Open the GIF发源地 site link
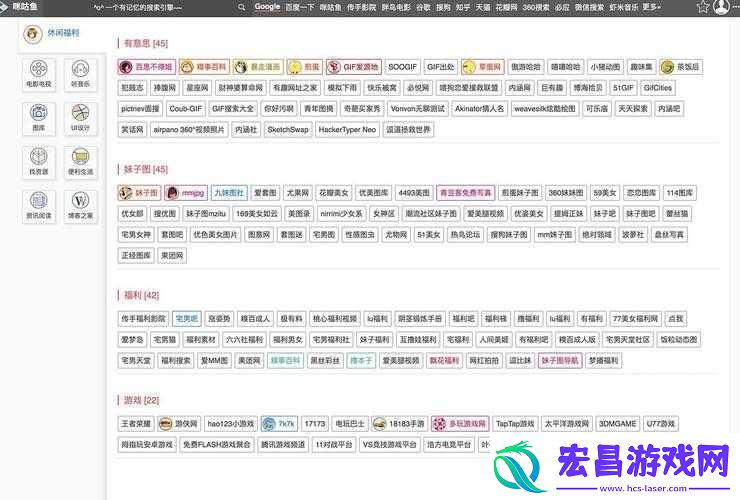The width and height of the screenshot is (740, 500). (x=354, y=67)
